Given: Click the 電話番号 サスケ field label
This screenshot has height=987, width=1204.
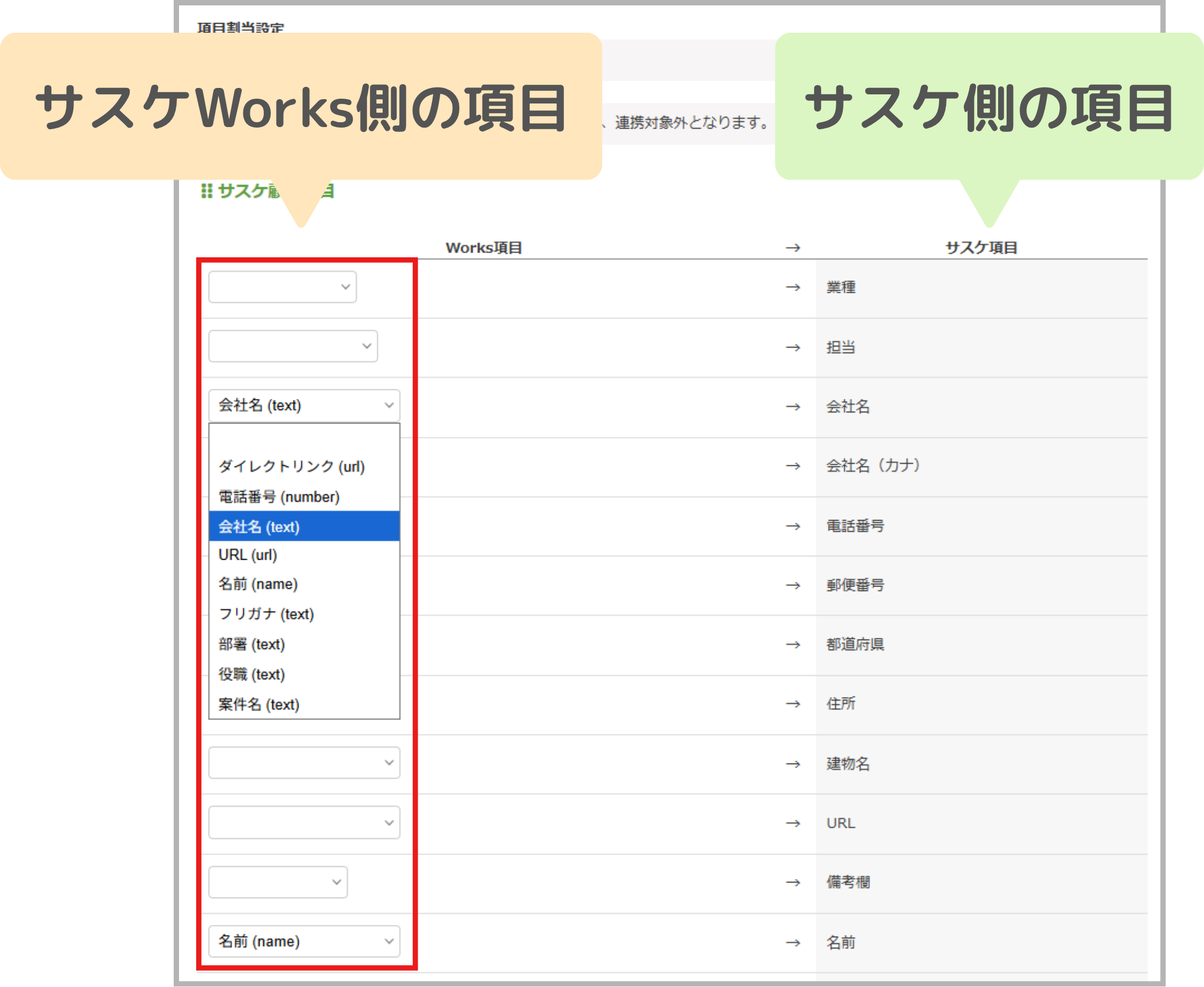Looking at the screenshot, I should (855, 526).
